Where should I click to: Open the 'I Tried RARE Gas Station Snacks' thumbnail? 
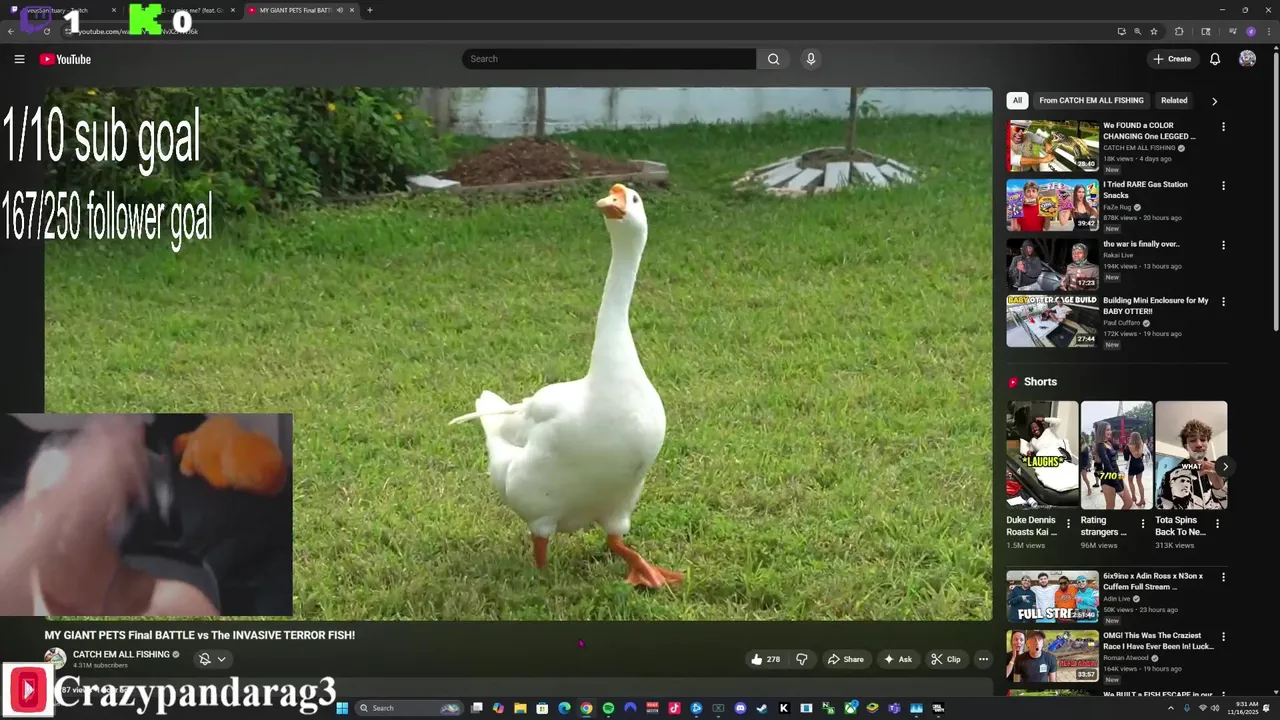(x=1052, y=205)
